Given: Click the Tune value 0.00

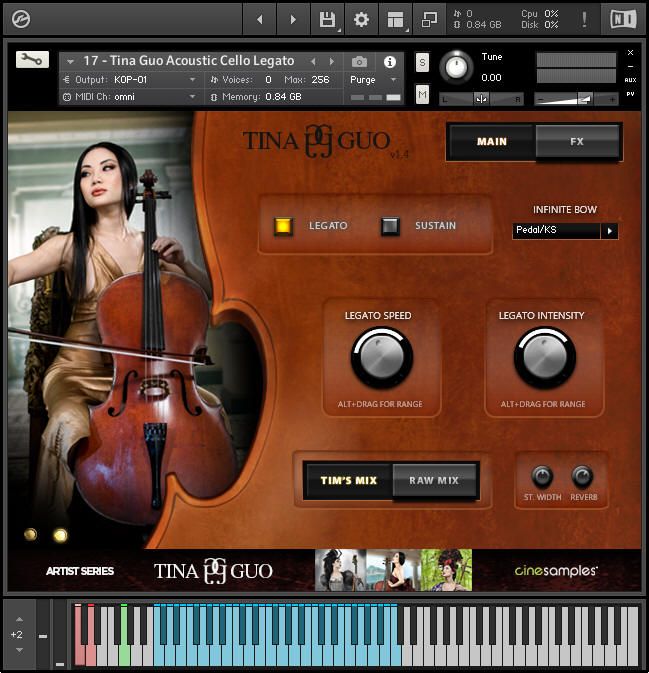Looking at the screenshot, I should coord(491,78).
